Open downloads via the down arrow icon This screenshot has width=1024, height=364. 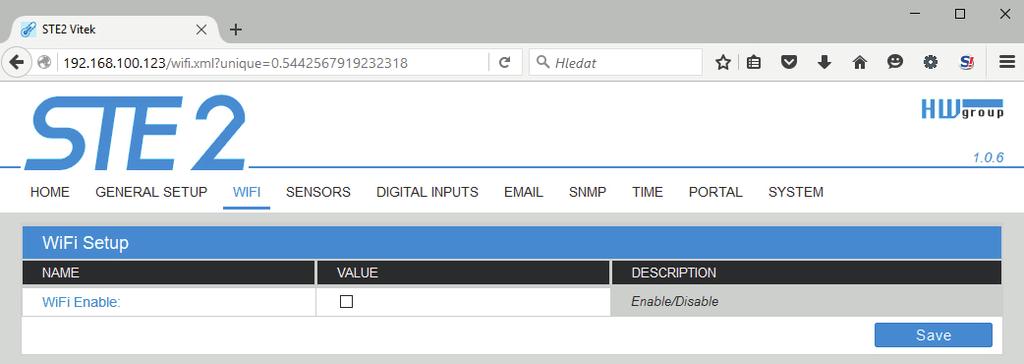point(824,63)
